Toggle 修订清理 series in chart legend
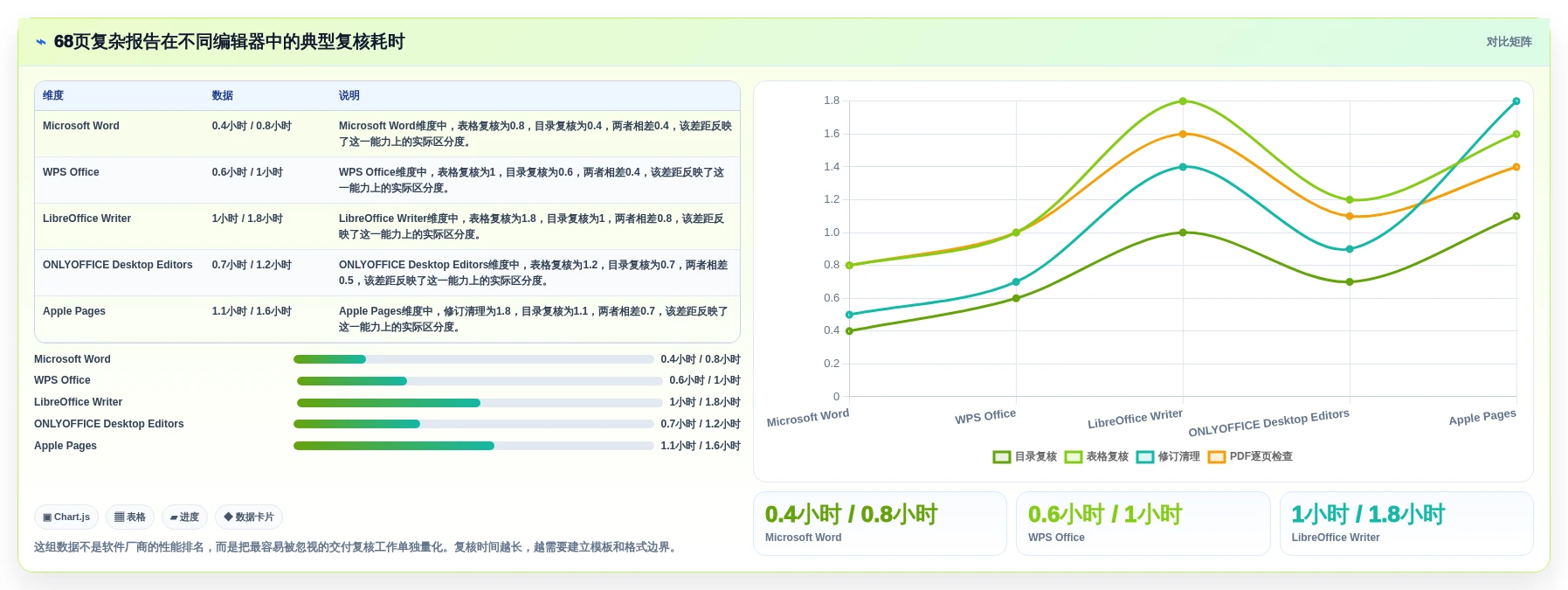This screenshot has width=1568, height=590. pyautogui.click(x=1168, y=456)
